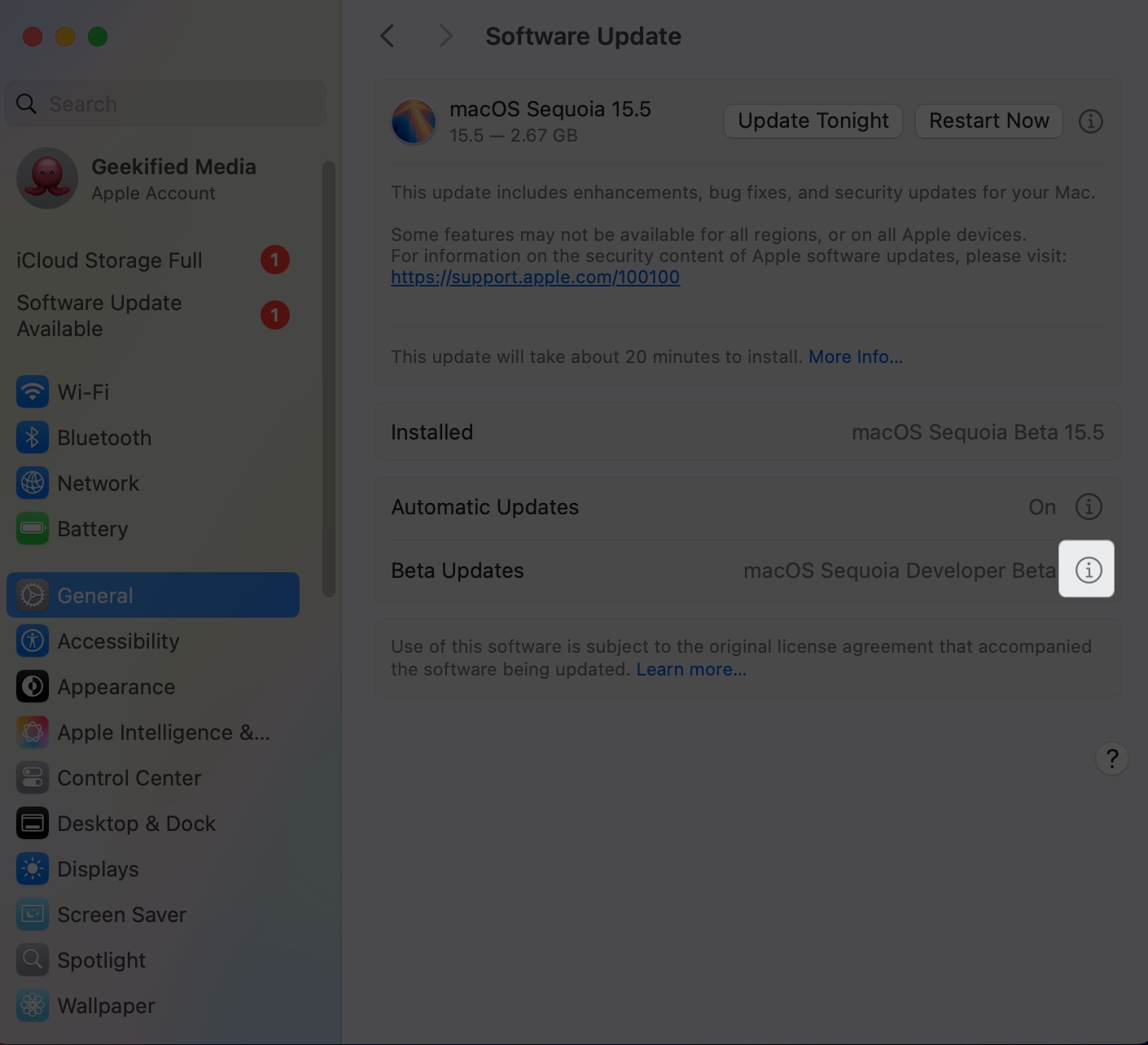The width and height of the screenshot is (1148, 1045).
Task: Click the Displays icon in sidebar
Action: click(32, 868)
